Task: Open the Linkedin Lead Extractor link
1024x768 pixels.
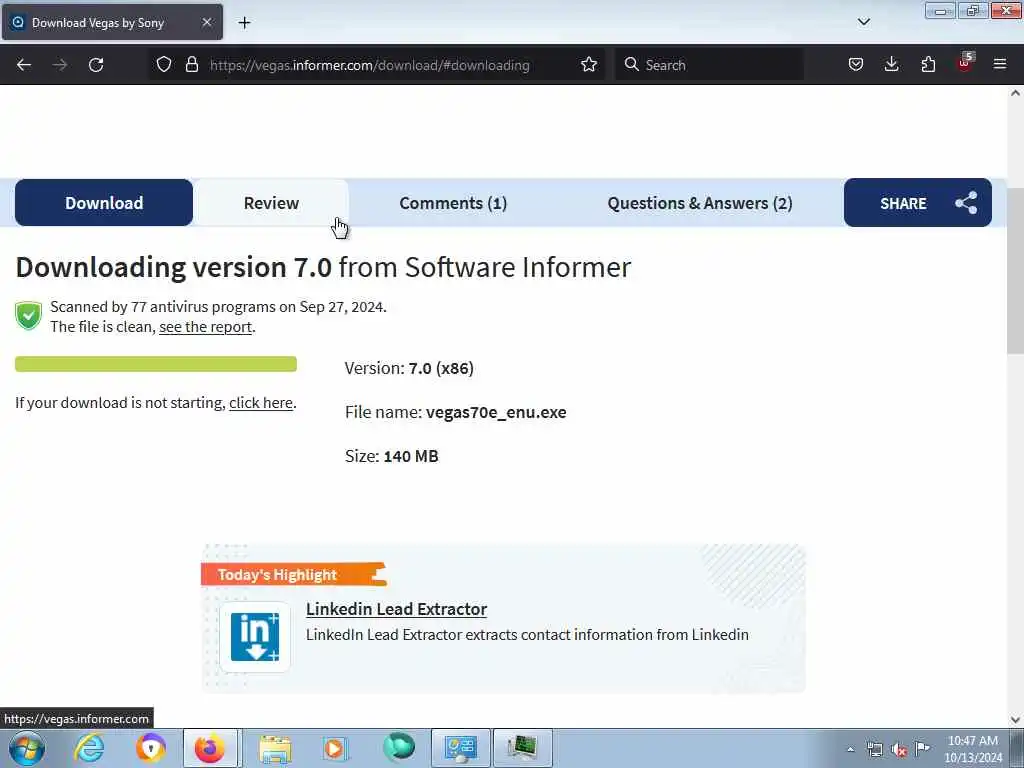Action: tap(396, 609)
